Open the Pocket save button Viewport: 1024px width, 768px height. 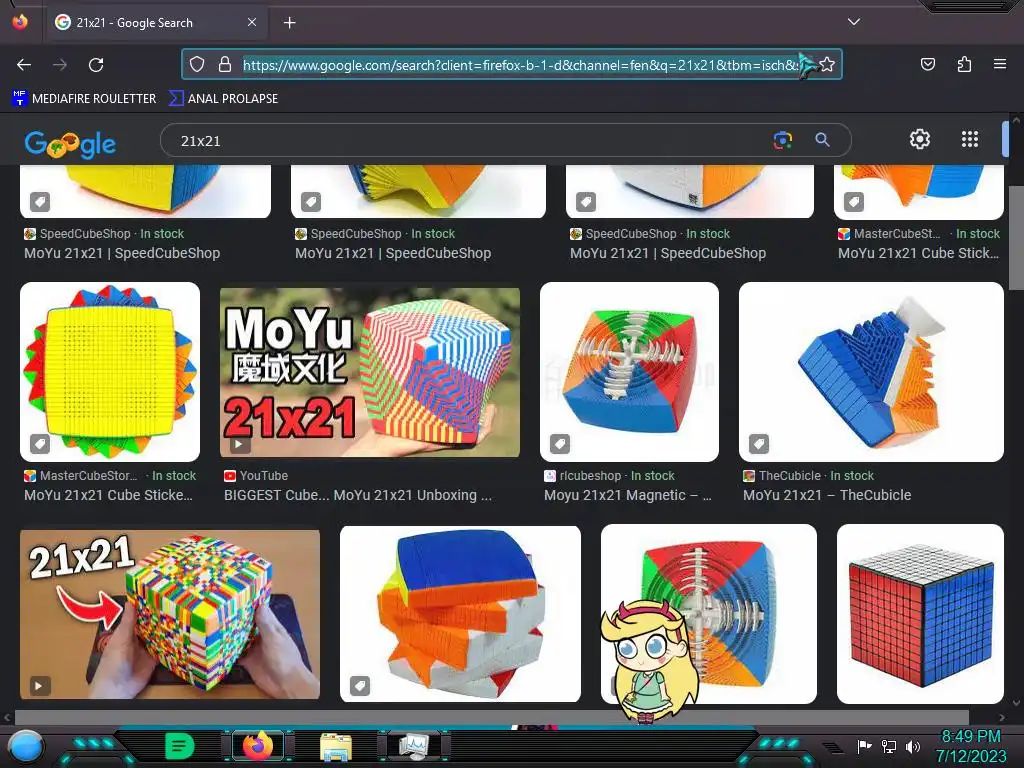(927, 64)
